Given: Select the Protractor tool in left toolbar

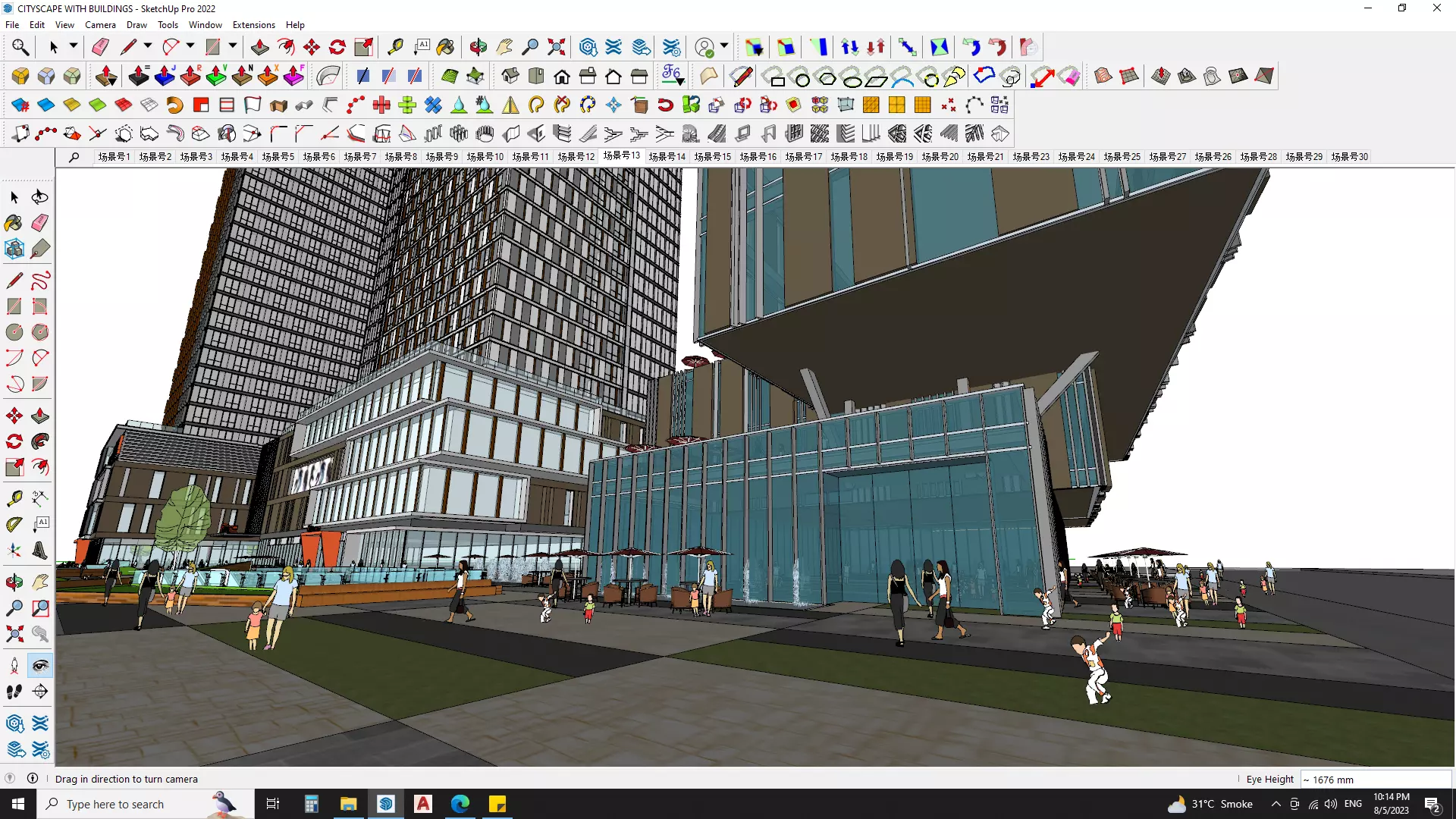Looking at the screenshot, I should (x=14, y=525).
